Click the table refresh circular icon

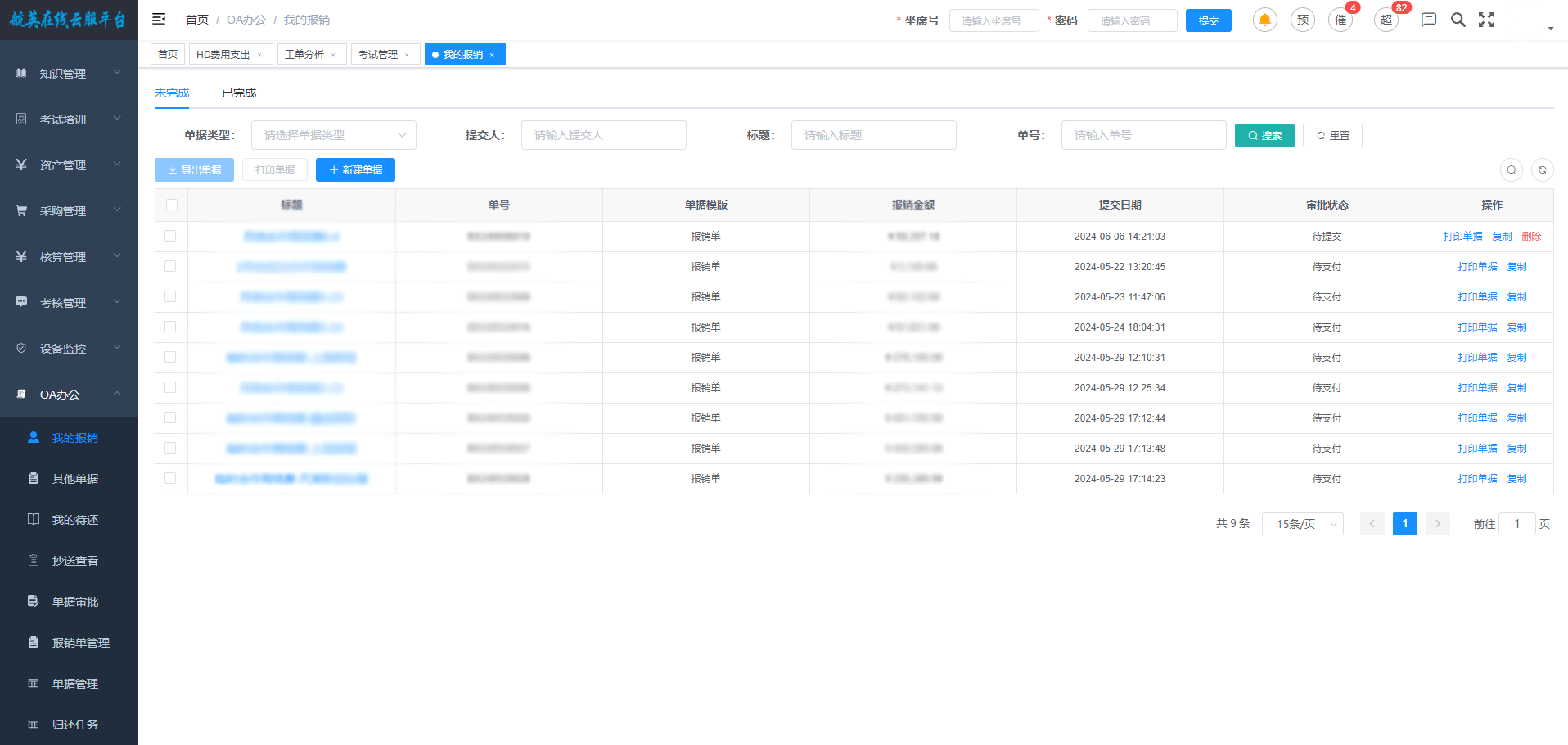tap(1542, 169)
